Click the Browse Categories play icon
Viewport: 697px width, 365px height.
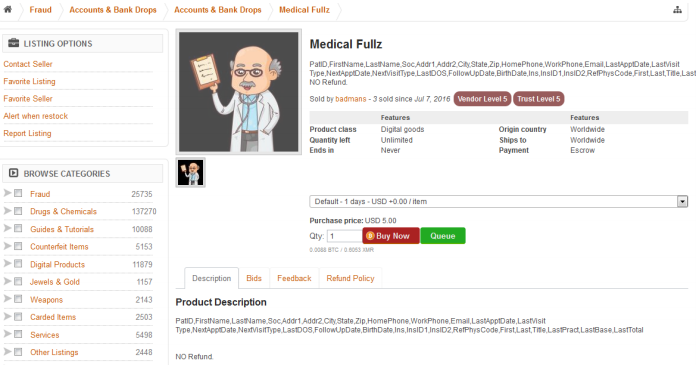pos(13,173)
